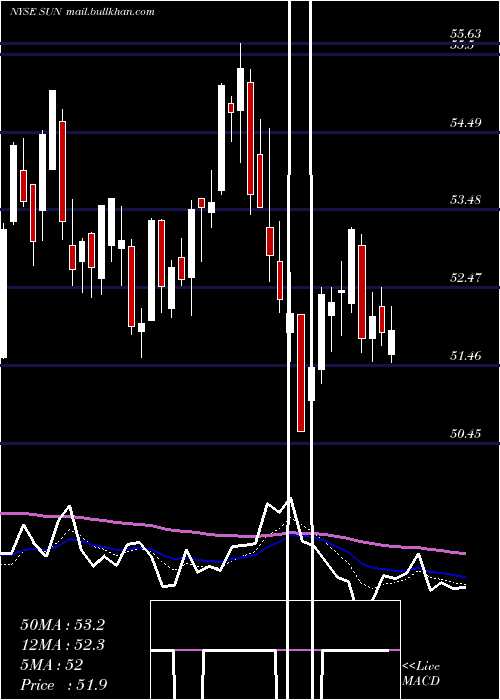Screen dimensions: 500x700
Task: Click the 12MA : 52.3 readout
Action: pos(62,645)
